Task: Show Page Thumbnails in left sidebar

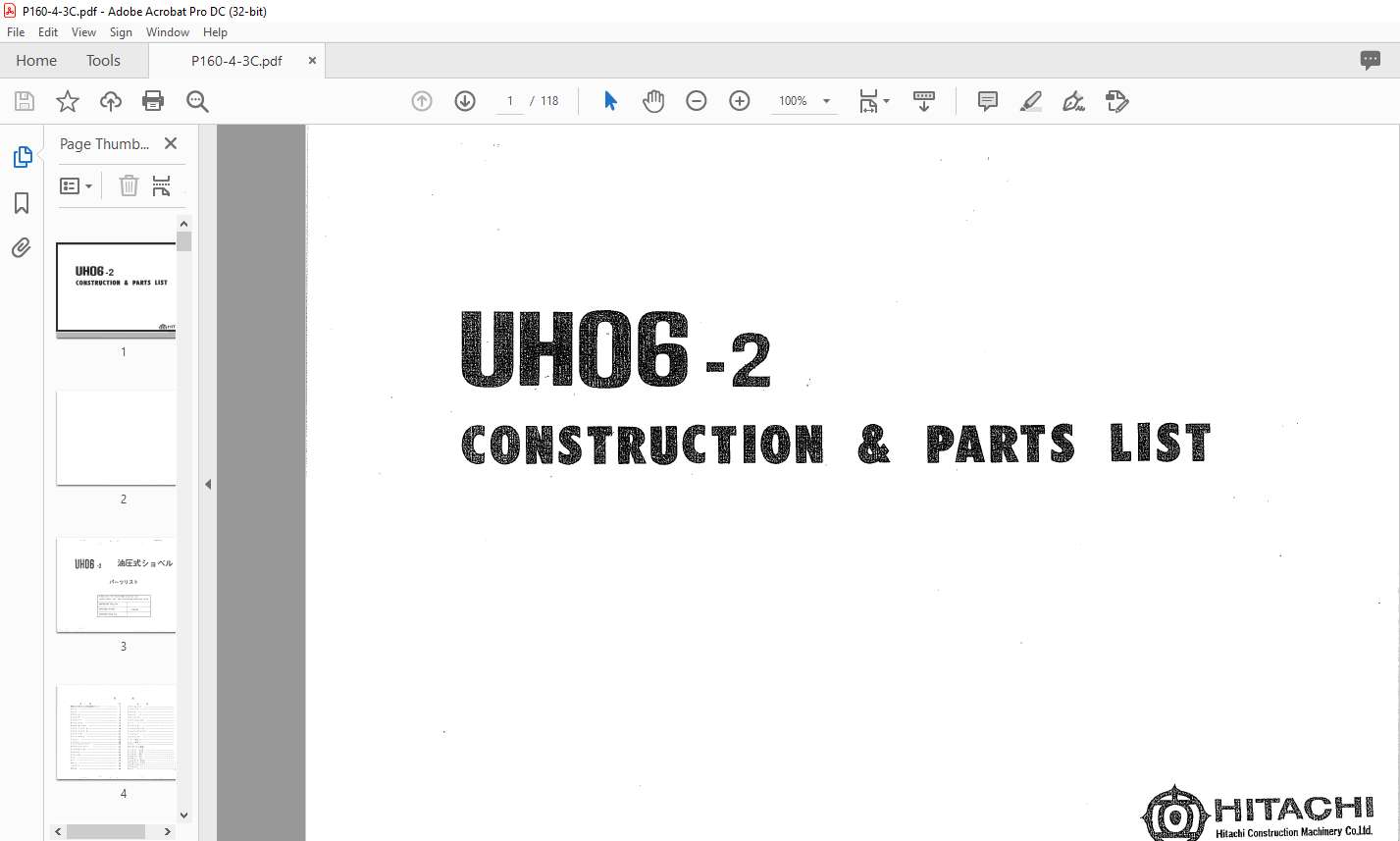Action: tap(23, 157)
